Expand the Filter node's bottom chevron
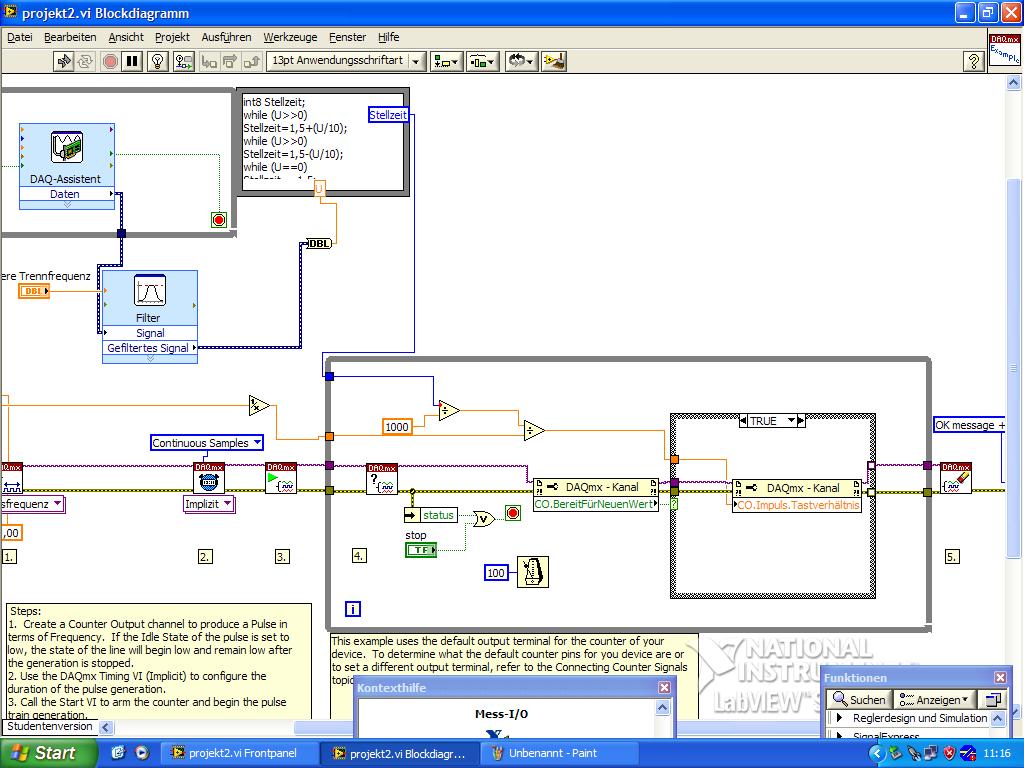This screenshot has width=1024, height=768. [x=150, y=359]
